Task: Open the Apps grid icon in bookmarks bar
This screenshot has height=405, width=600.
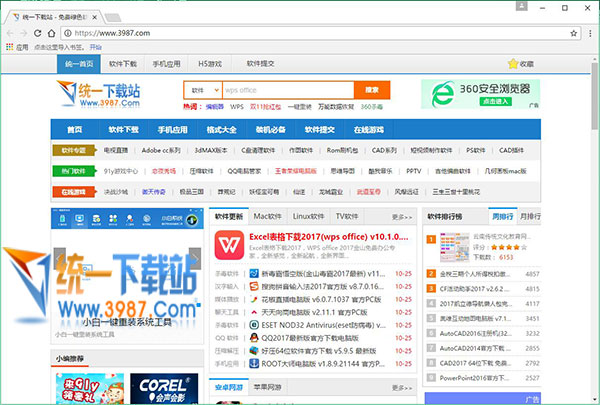Action: pos(10,47)
